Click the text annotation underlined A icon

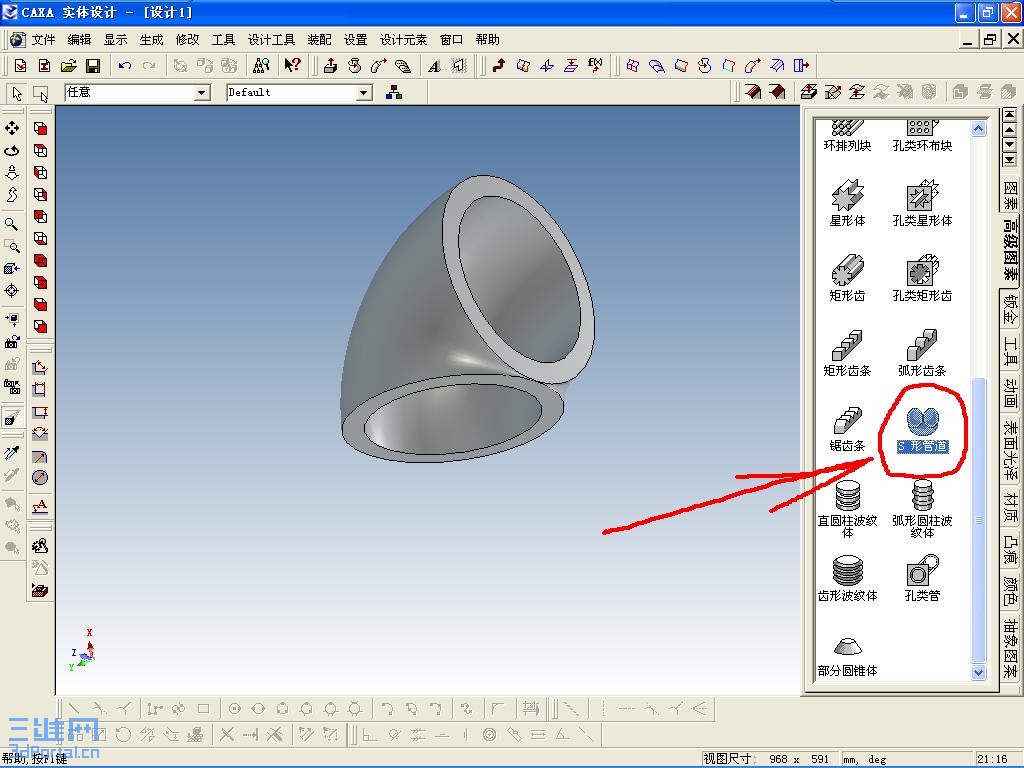(40, 506)
